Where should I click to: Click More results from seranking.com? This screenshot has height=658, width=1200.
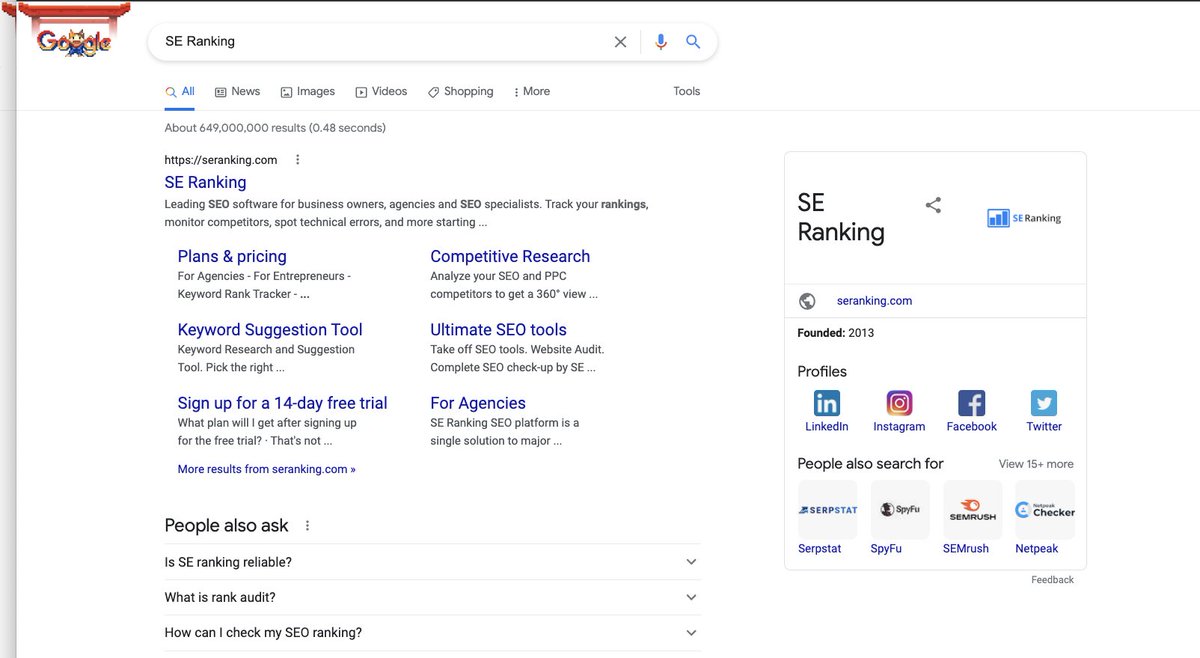coord(266,469)
